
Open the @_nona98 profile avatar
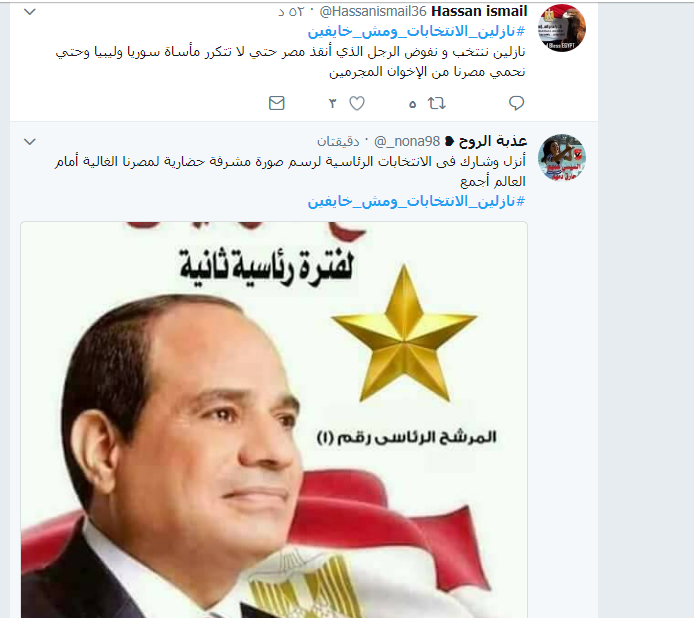point(562,158)
